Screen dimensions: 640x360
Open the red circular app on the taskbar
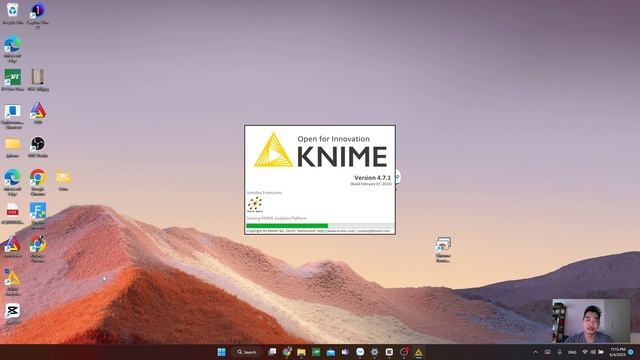pos(404,352)
